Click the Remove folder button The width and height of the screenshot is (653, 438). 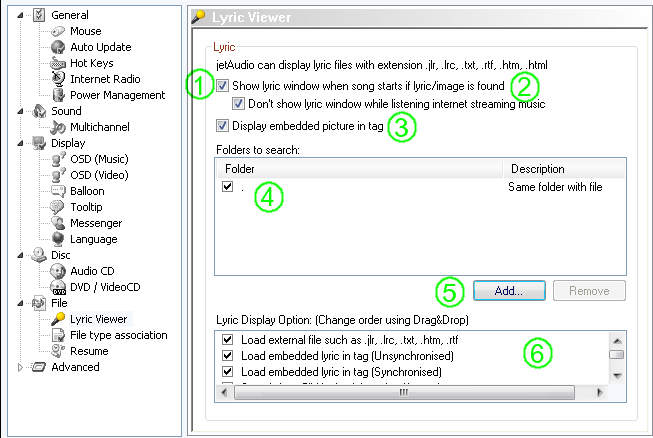click(589, 291)
